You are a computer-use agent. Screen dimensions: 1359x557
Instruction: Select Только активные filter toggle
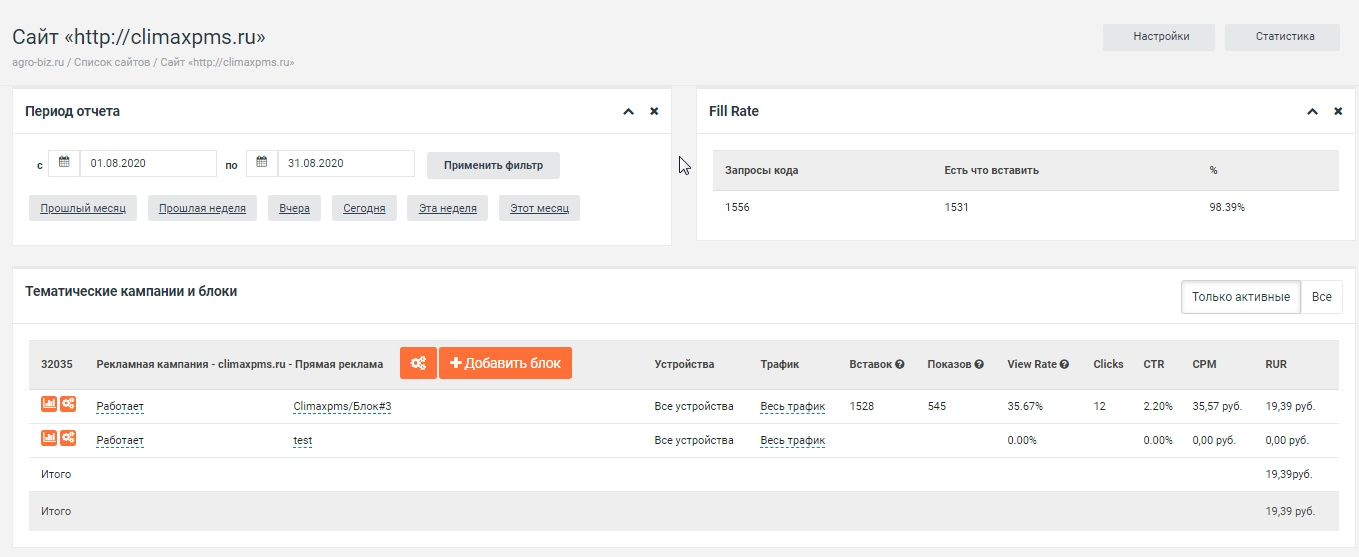(1241, 297)
